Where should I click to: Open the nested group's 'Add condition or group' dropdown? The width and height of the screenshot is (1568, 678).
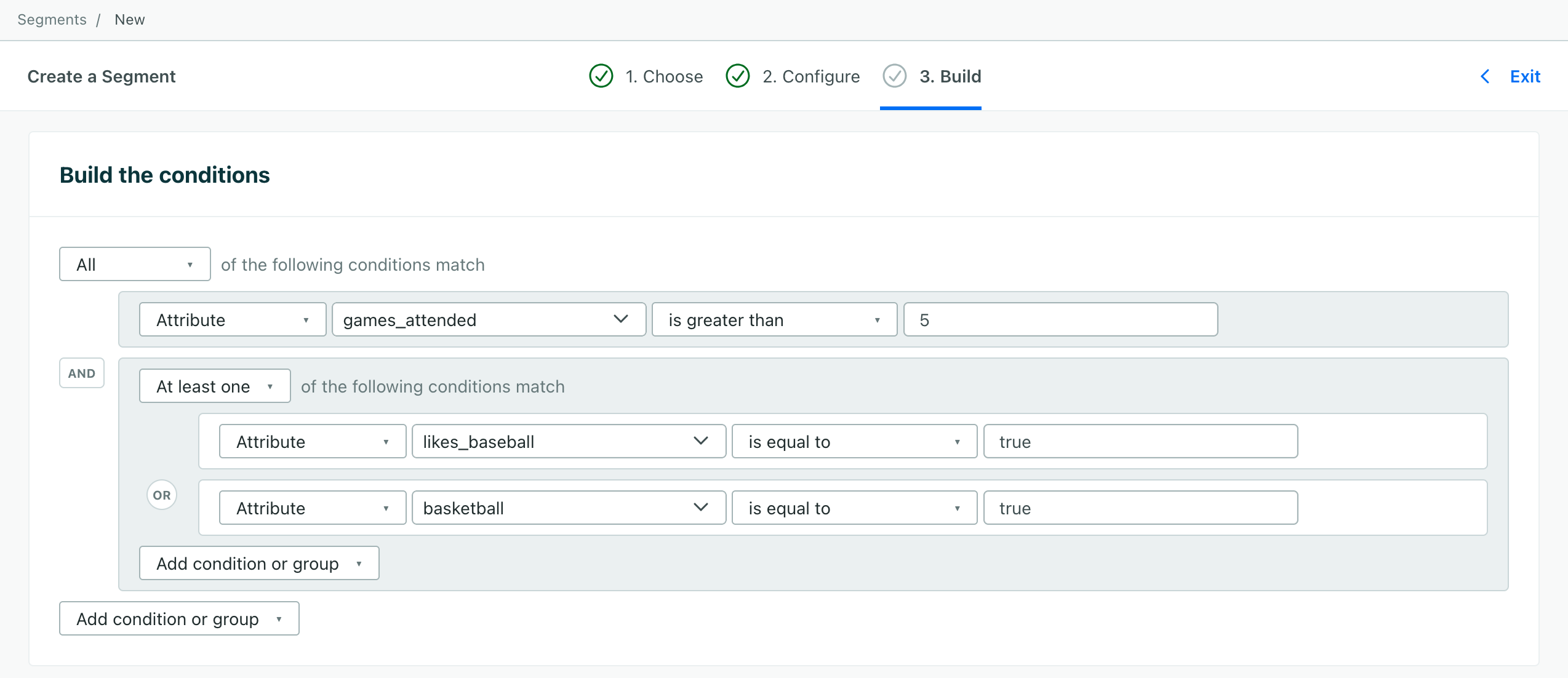[259, 563]
